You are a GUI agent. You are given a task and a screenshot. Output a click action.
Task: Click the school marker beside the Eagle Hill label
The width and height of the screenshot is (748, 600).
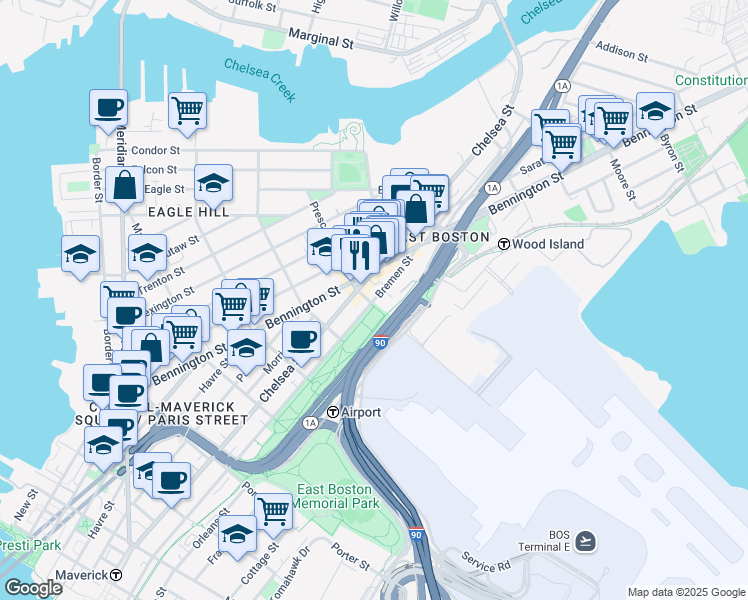(x=214, y=187)
